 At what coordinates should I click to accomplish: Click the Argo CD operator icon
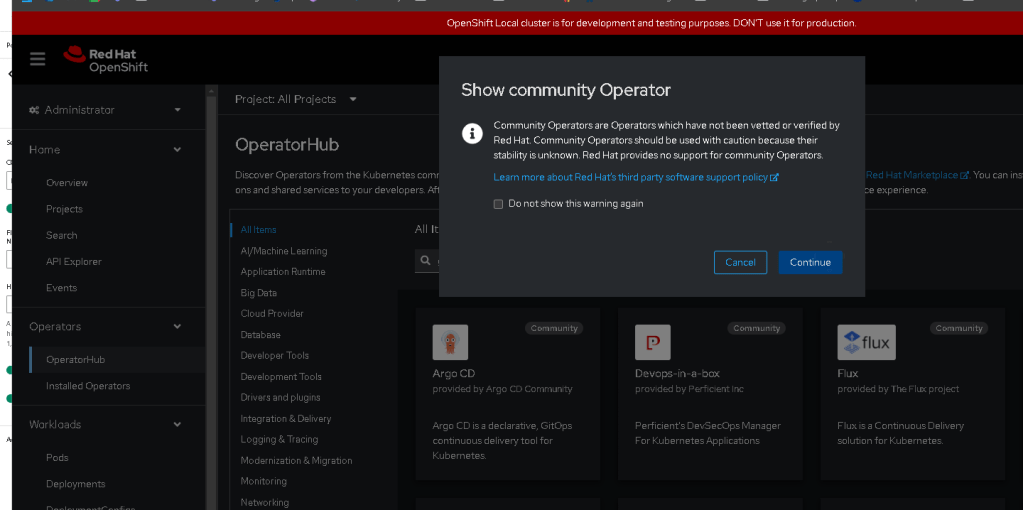click(450, 342)
